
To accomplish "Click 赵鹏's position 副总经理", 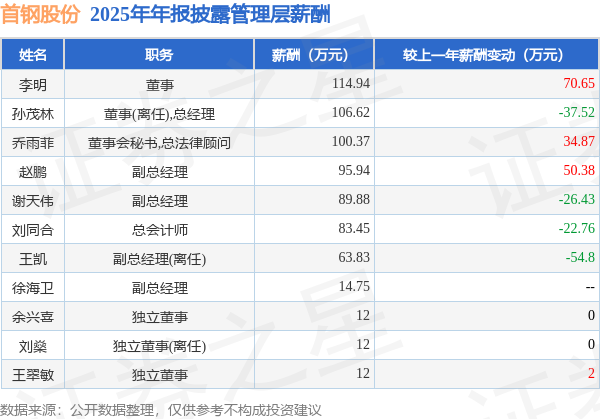I will (160, 172).
